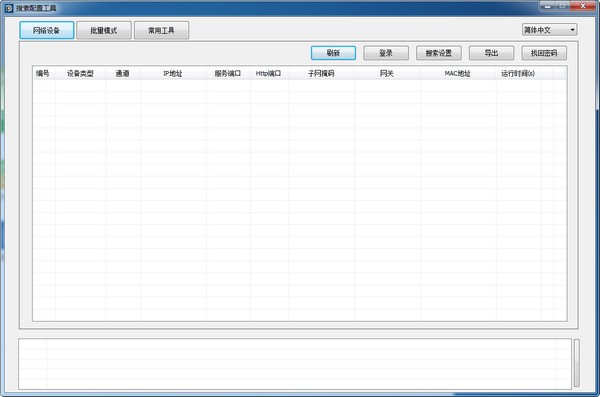Screen dimensions: 600x397
Task: Click the app icon in title bar
Action: (x=9, y=8)
